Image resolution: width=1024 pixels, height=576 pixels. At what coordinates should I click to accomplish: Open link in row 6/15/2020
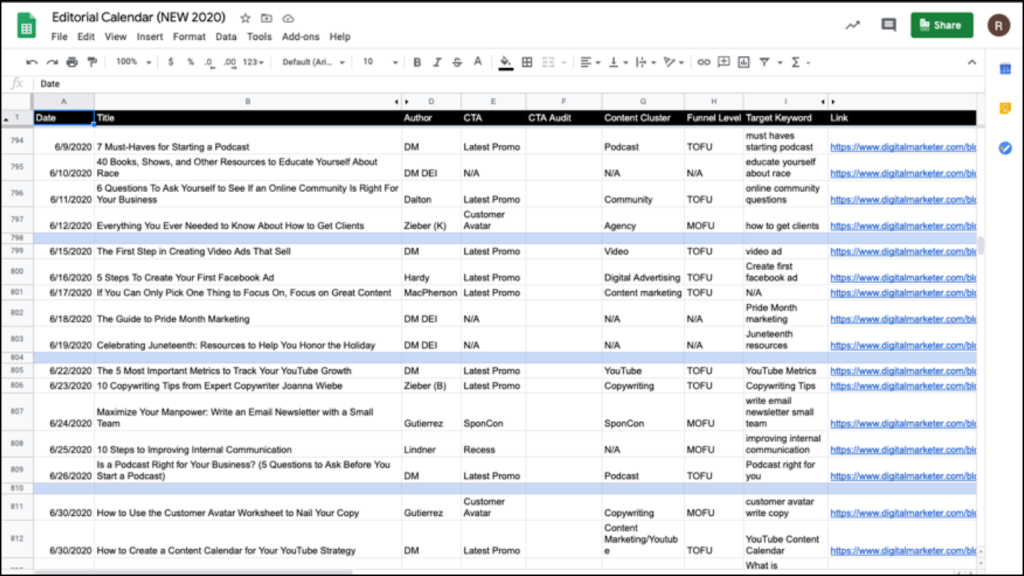pos(903,251)
